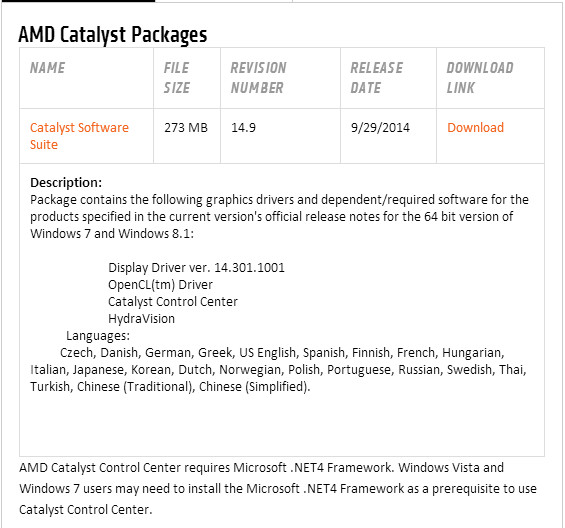Screen dimensions: 565x528
Task: Click the RELEASE DATE column header
Action: click(x=377, y=78)
